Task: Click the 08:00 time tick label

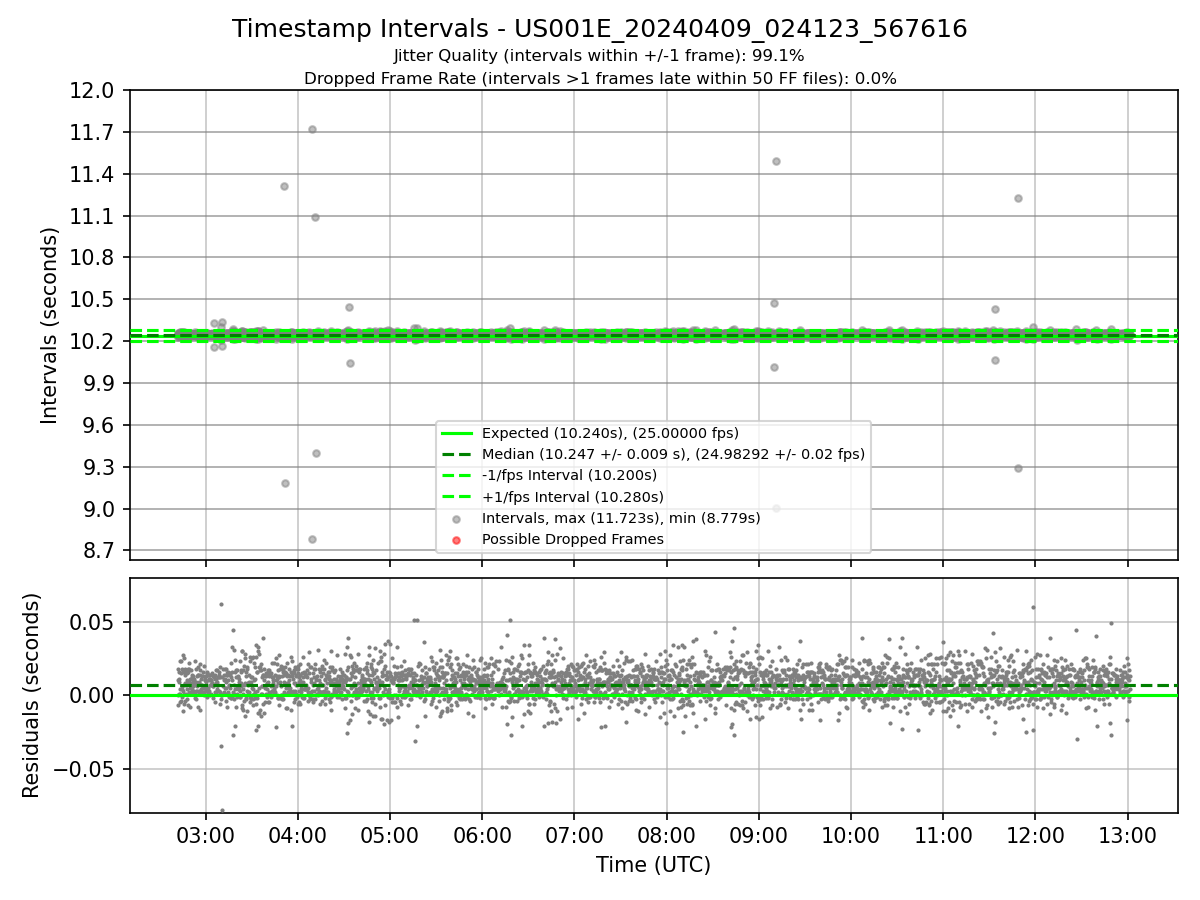Action: coord(667,835)
